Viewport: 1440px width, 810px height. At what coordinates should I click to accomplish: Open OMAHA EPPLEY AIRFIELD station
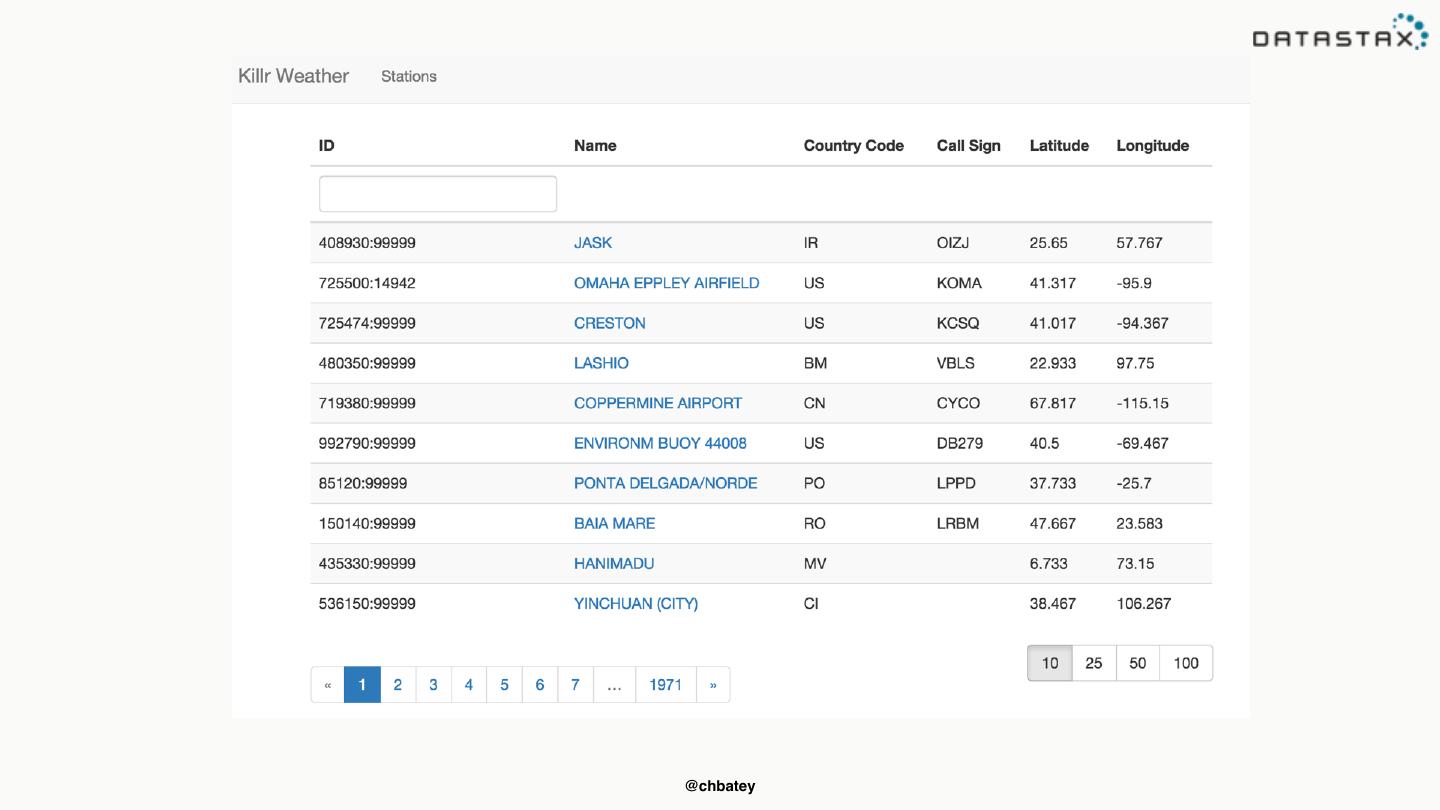tap(666, 283)
